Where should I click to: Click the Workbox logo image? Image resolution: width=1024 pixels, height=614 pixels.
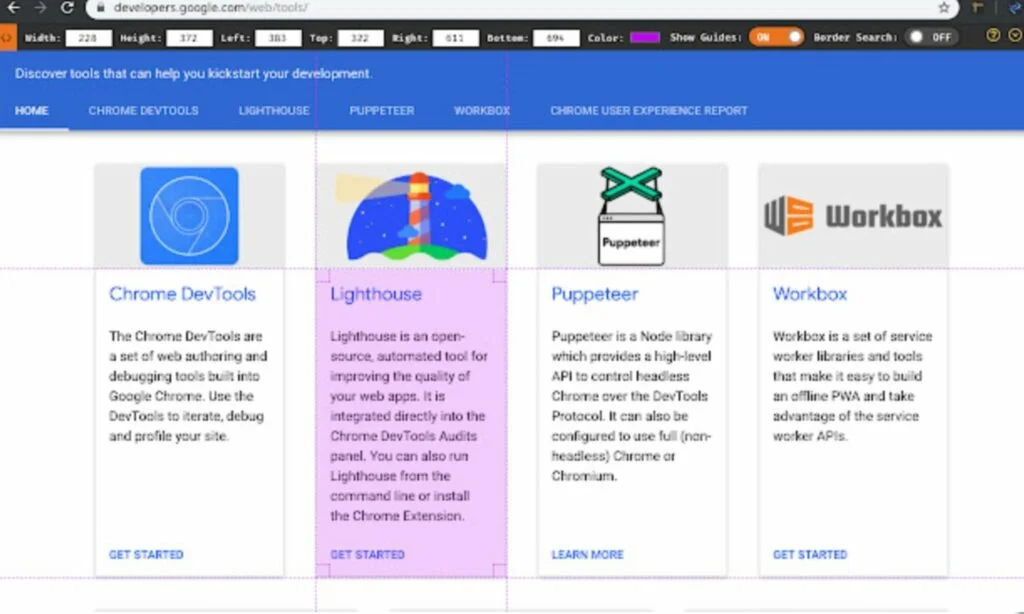[x=853, y=216]
